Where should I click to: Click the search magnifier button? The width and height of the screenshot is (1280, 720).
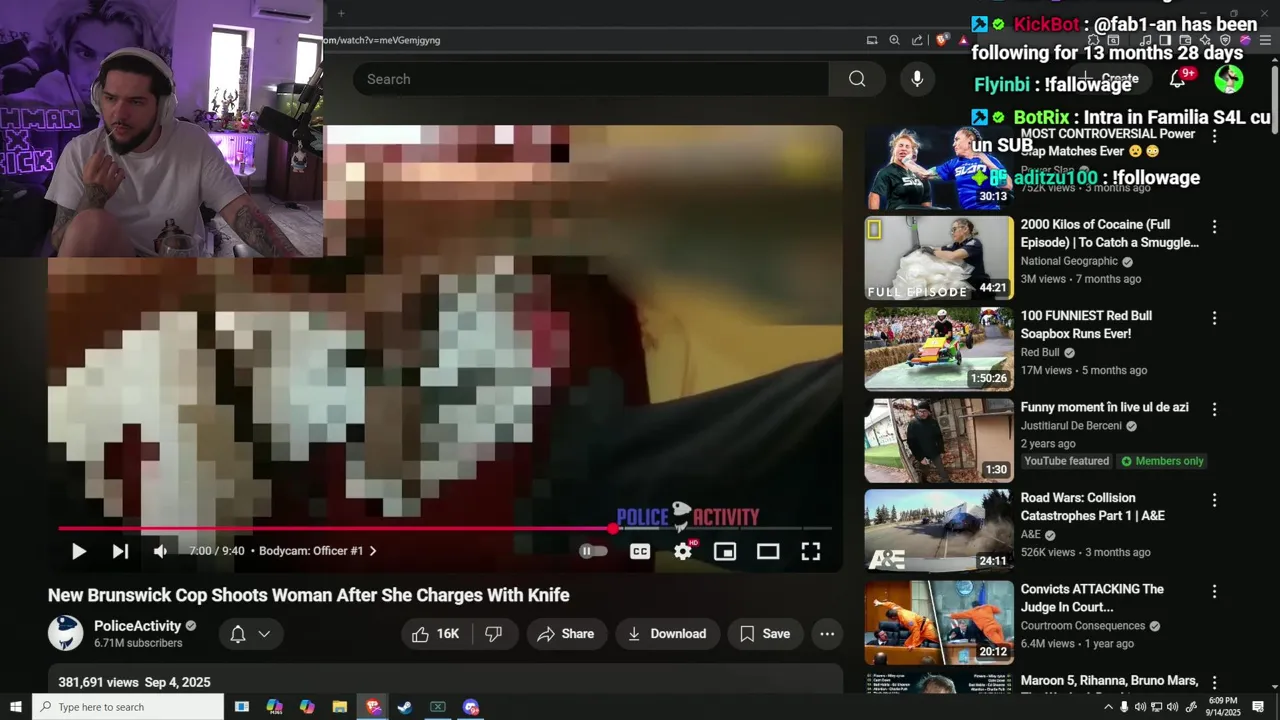(857, 79)
